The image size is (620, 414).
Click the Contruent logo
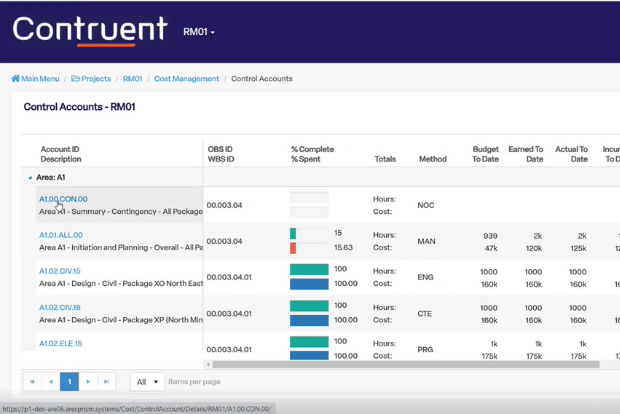(90, 31)
